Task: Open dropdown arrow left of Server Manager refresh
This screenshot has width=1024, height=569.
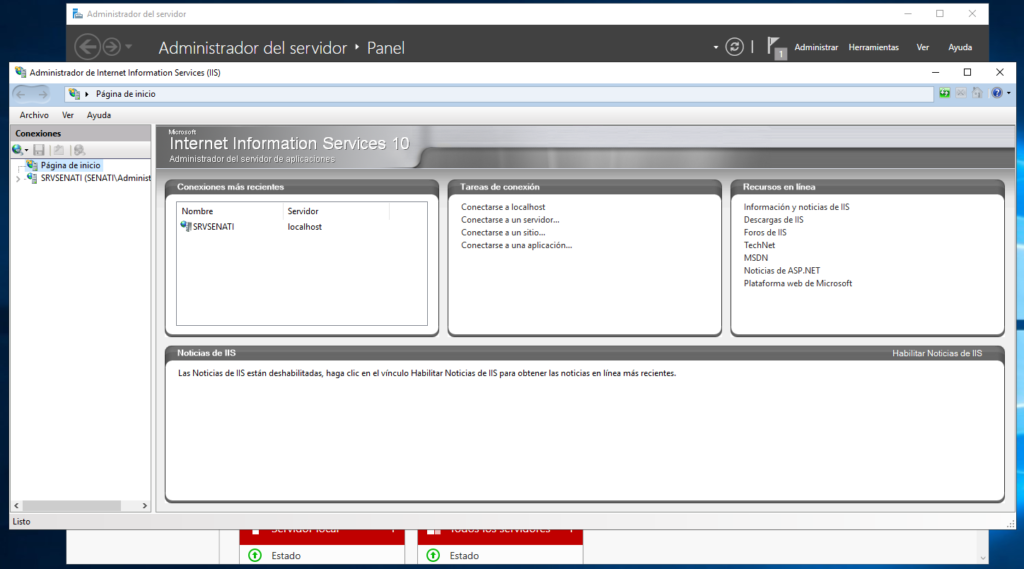Action: (716, 47)
